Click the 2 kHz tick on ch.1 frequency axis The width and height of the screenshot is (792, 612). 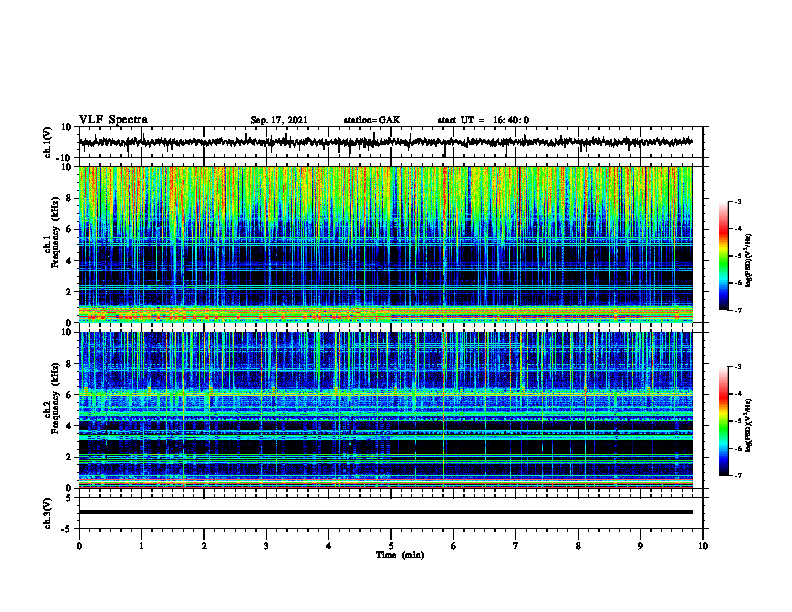coord(70,292)
